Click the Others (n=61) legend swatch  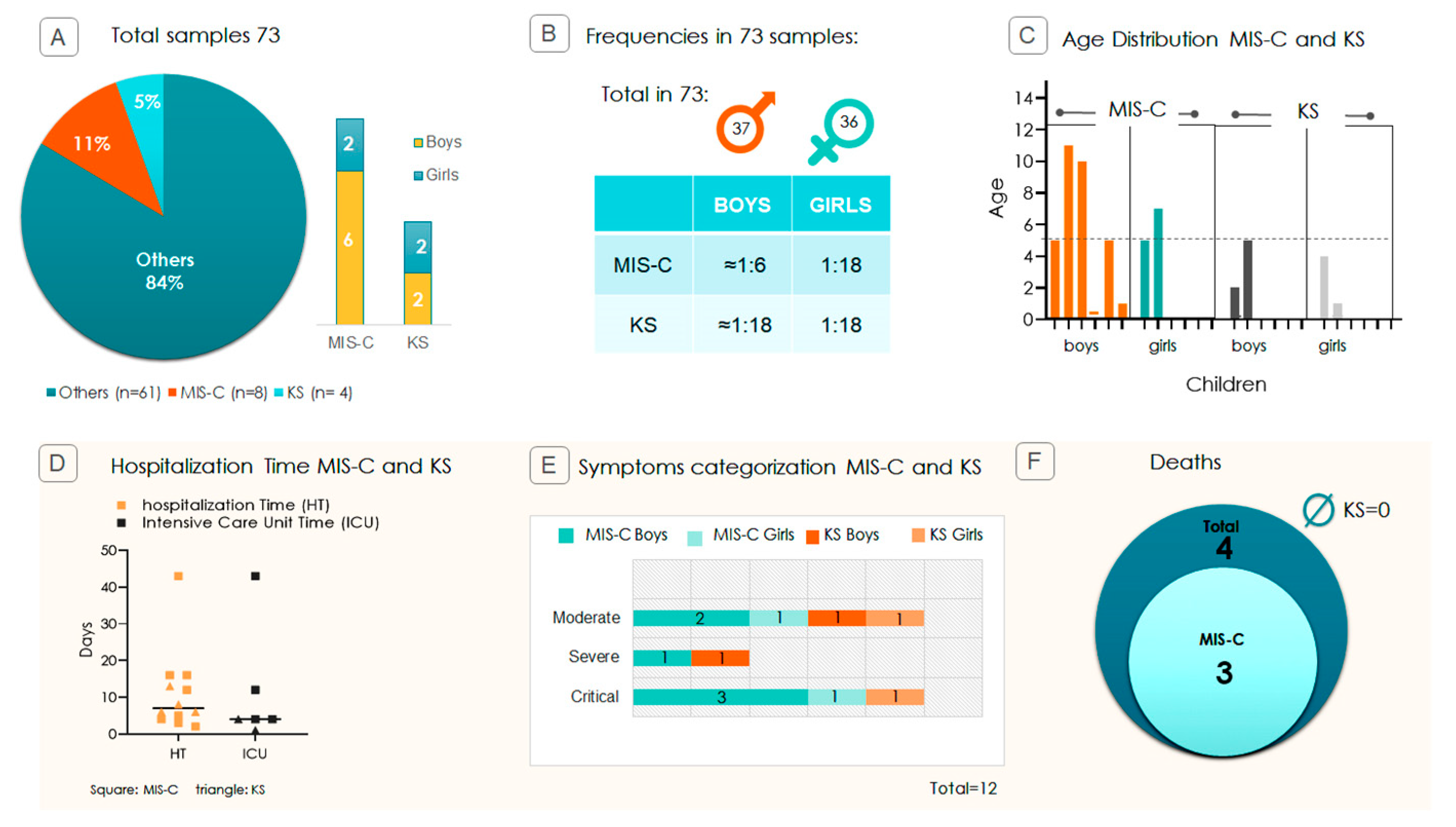pos(51,392)
